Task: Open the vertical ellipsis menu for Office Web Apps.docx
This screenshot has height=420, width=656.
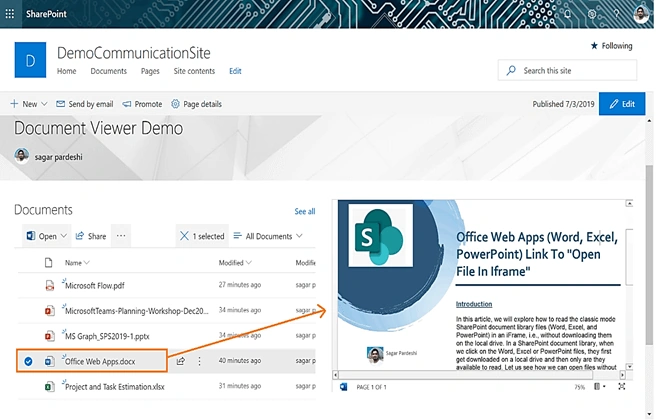Action: 199,361
